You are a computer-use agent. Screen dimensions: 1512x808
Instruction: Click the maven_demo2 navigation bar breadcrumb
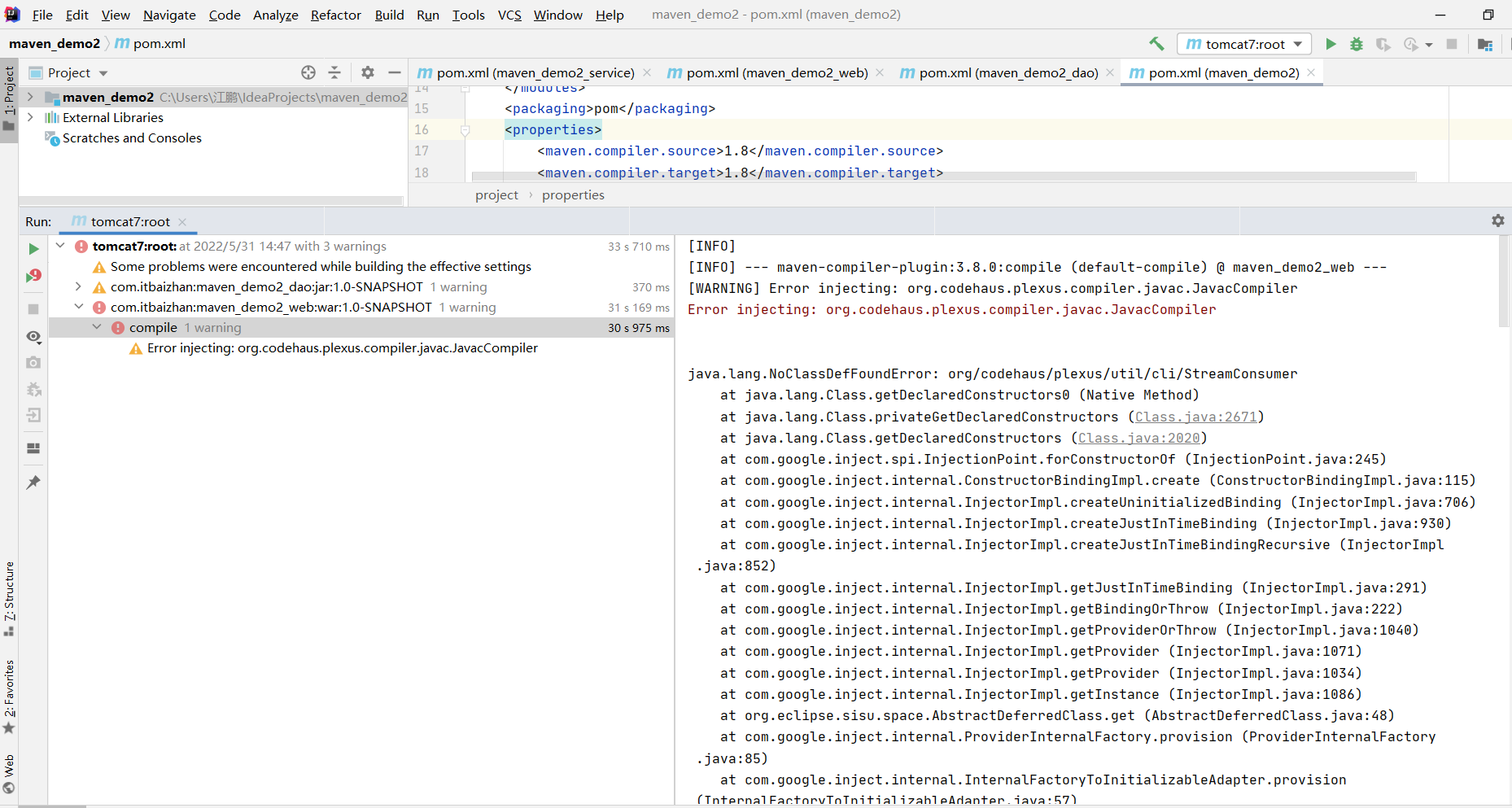tap(55, 43)
